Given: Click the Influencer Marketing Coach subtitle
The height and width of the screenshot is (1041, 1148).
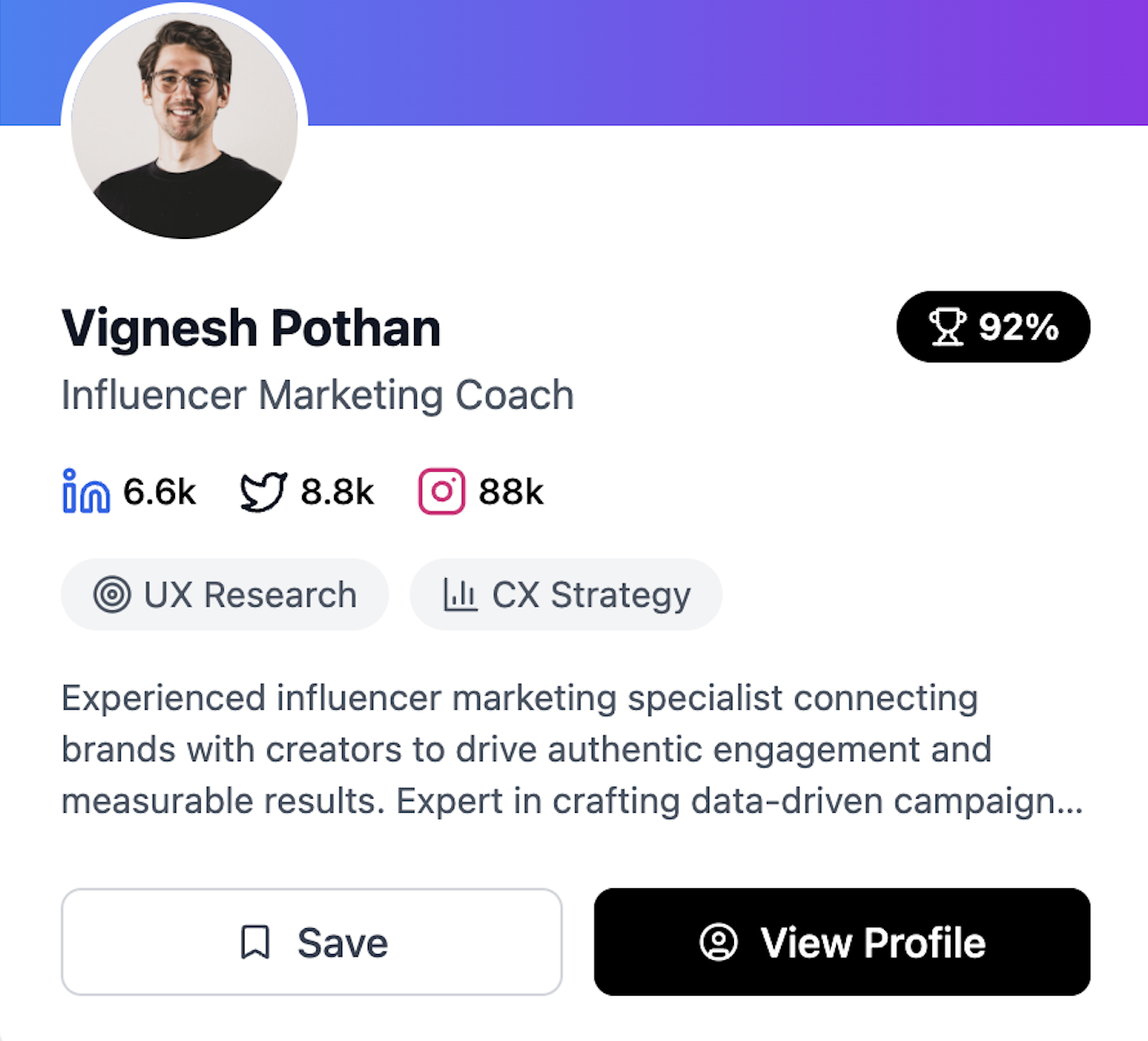Looking at the screenshot, I should point(318,395).
